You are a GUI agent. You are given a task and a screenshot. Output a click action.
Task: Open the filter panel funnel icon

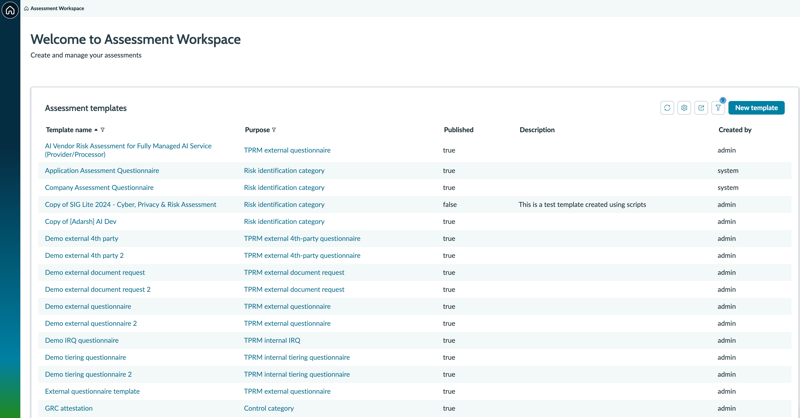click(718, 108)
